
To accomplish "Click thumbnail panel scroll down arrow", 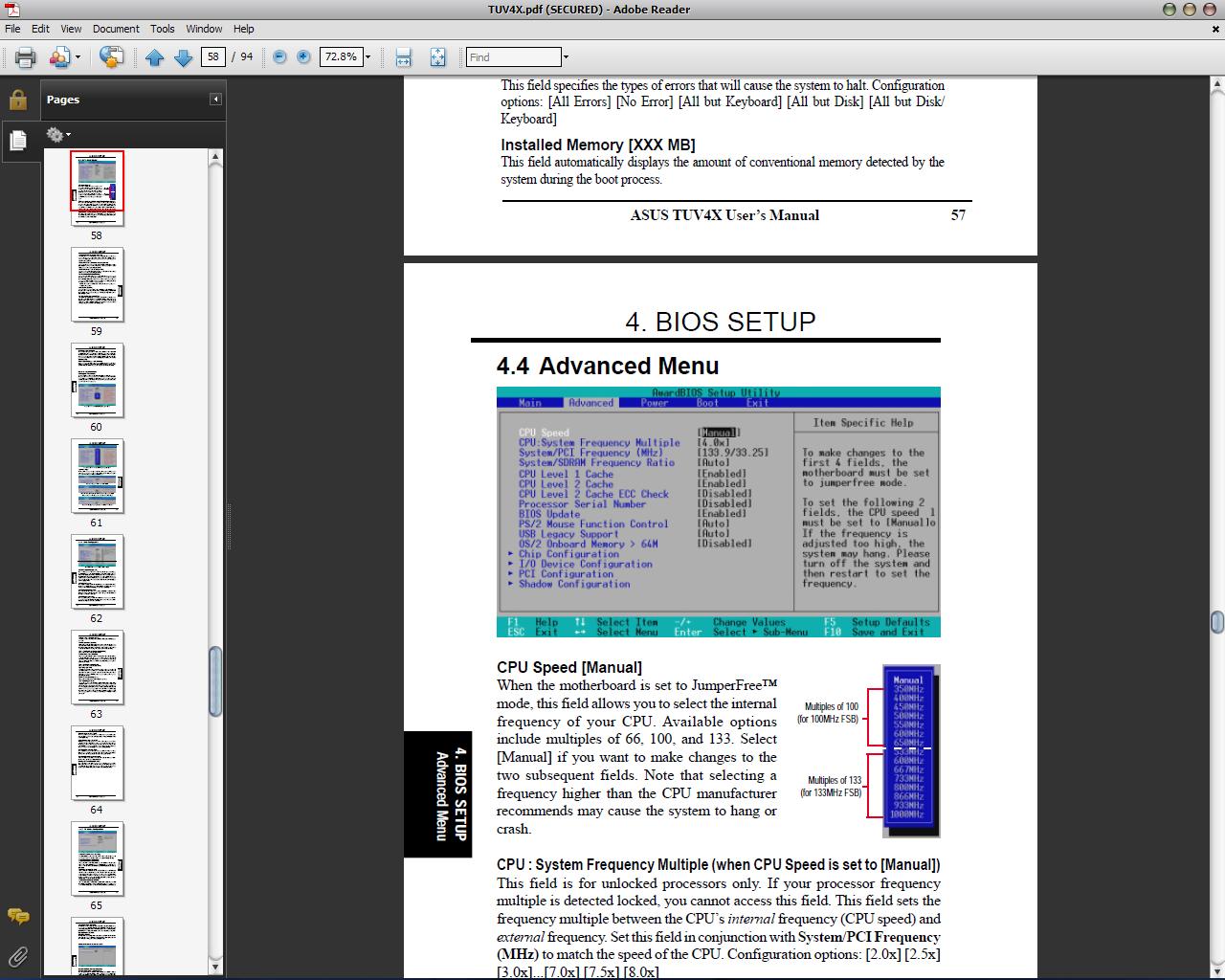I will [x=215, y=967].
